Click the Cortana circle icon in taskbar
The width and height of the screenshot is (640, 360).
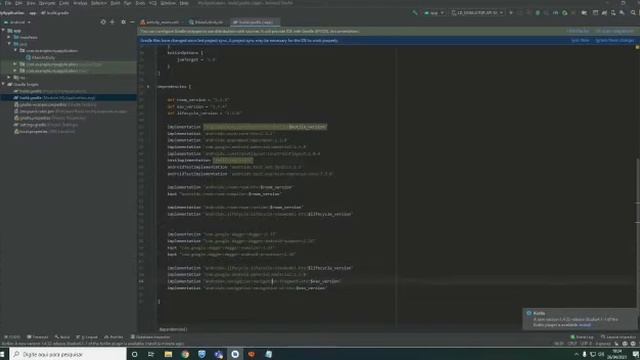coord(134,354)
